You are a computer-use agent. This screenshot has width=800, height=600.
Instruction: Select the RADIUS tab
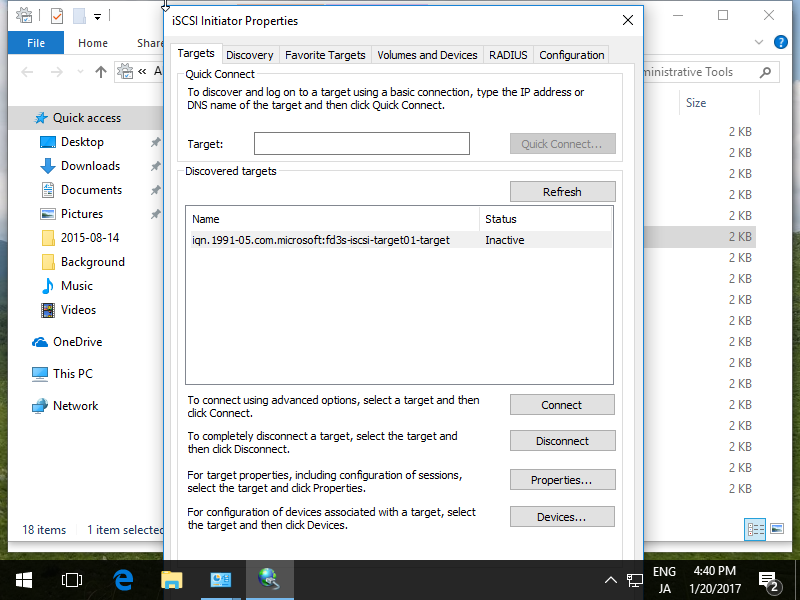(x=508, y=55)
